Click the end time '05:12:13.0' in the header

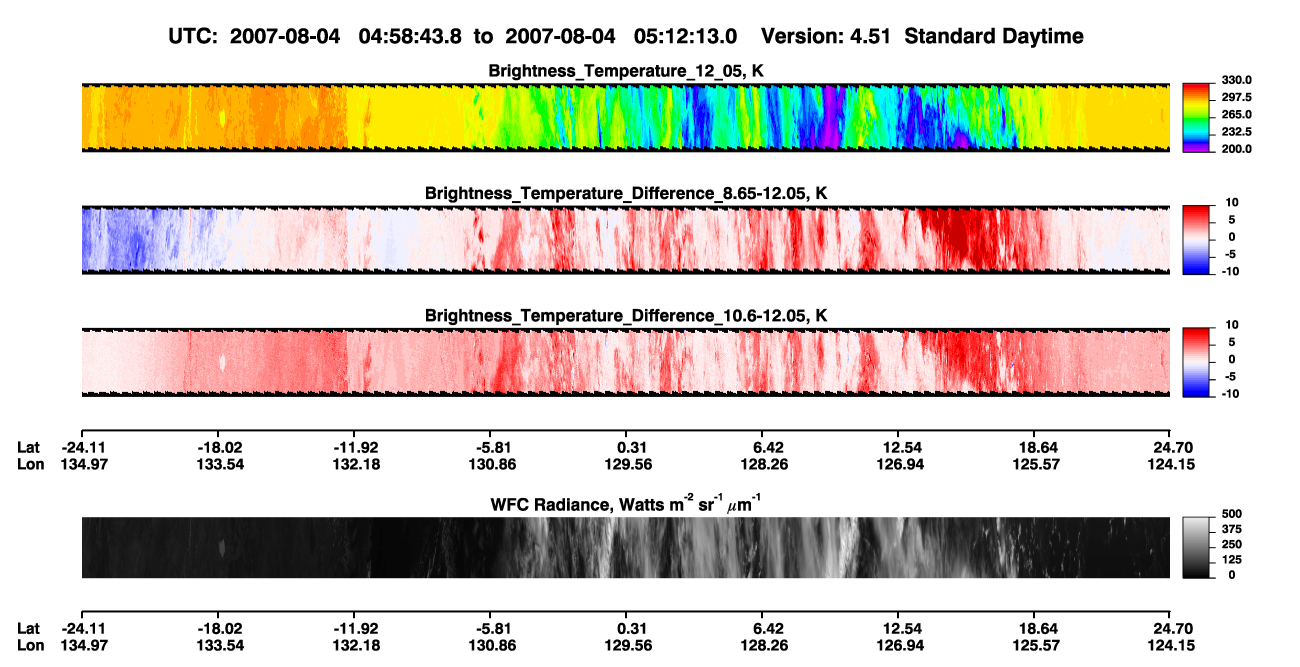pos(686,36)
